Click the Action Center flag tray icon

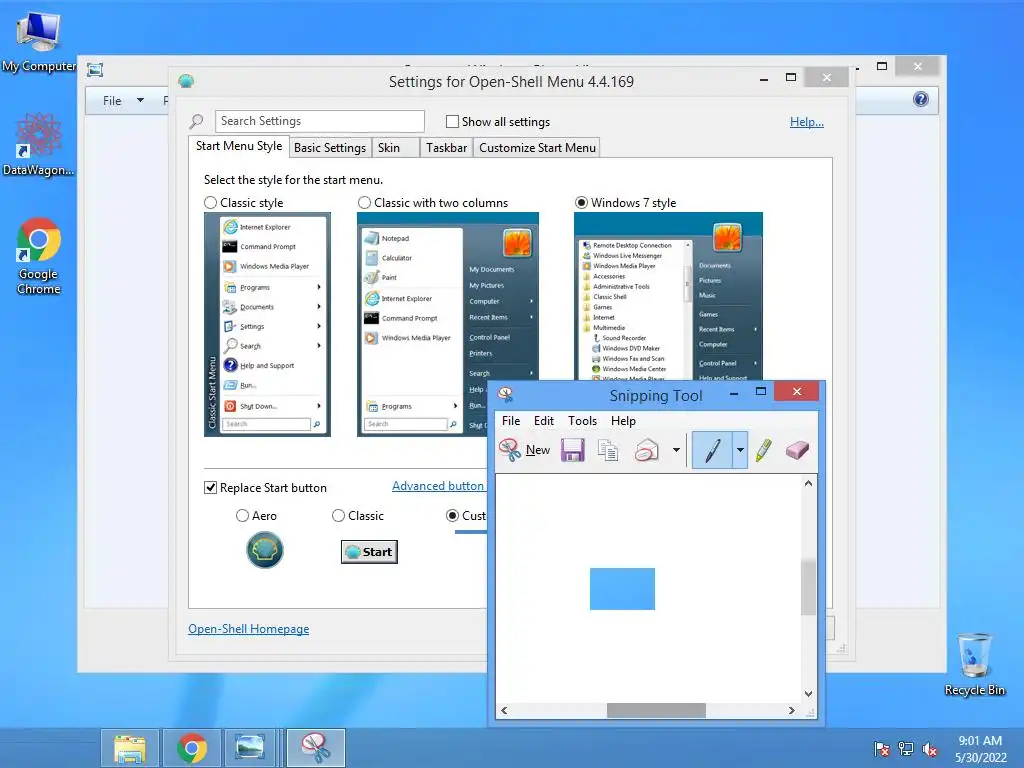tap(882, 748)
